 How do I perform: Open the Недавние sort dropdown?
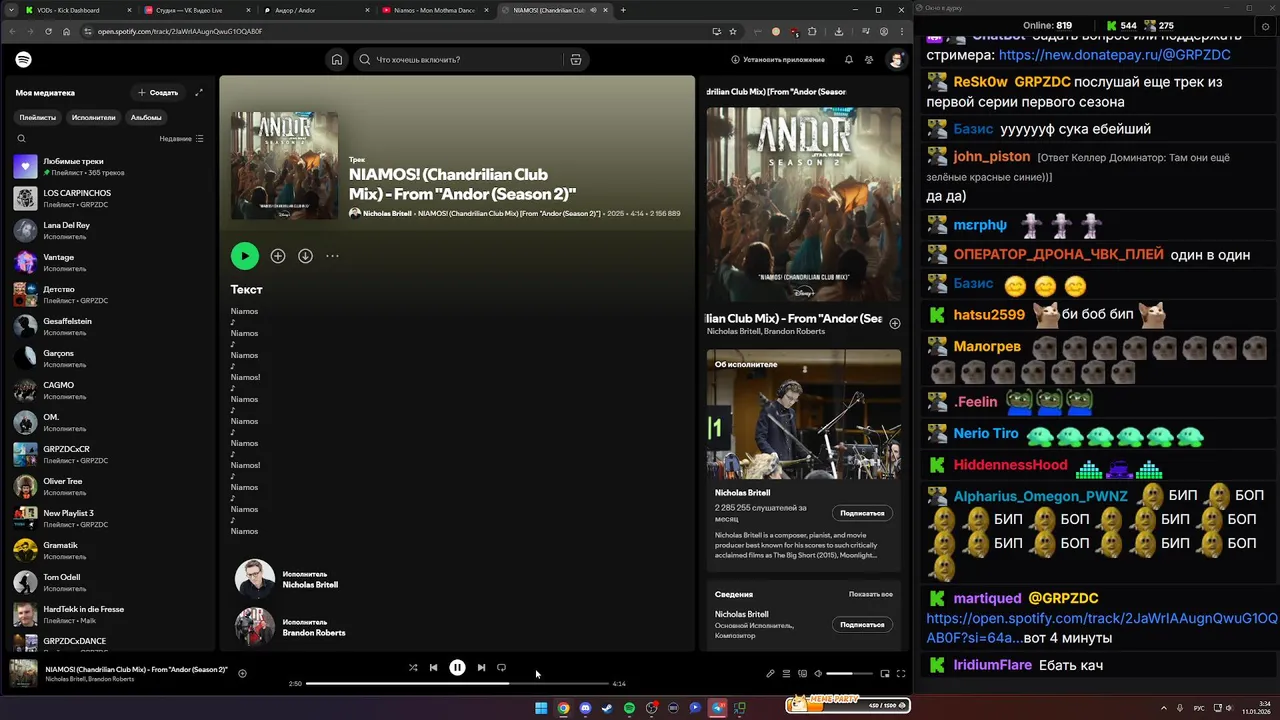[x=181, y=139]
